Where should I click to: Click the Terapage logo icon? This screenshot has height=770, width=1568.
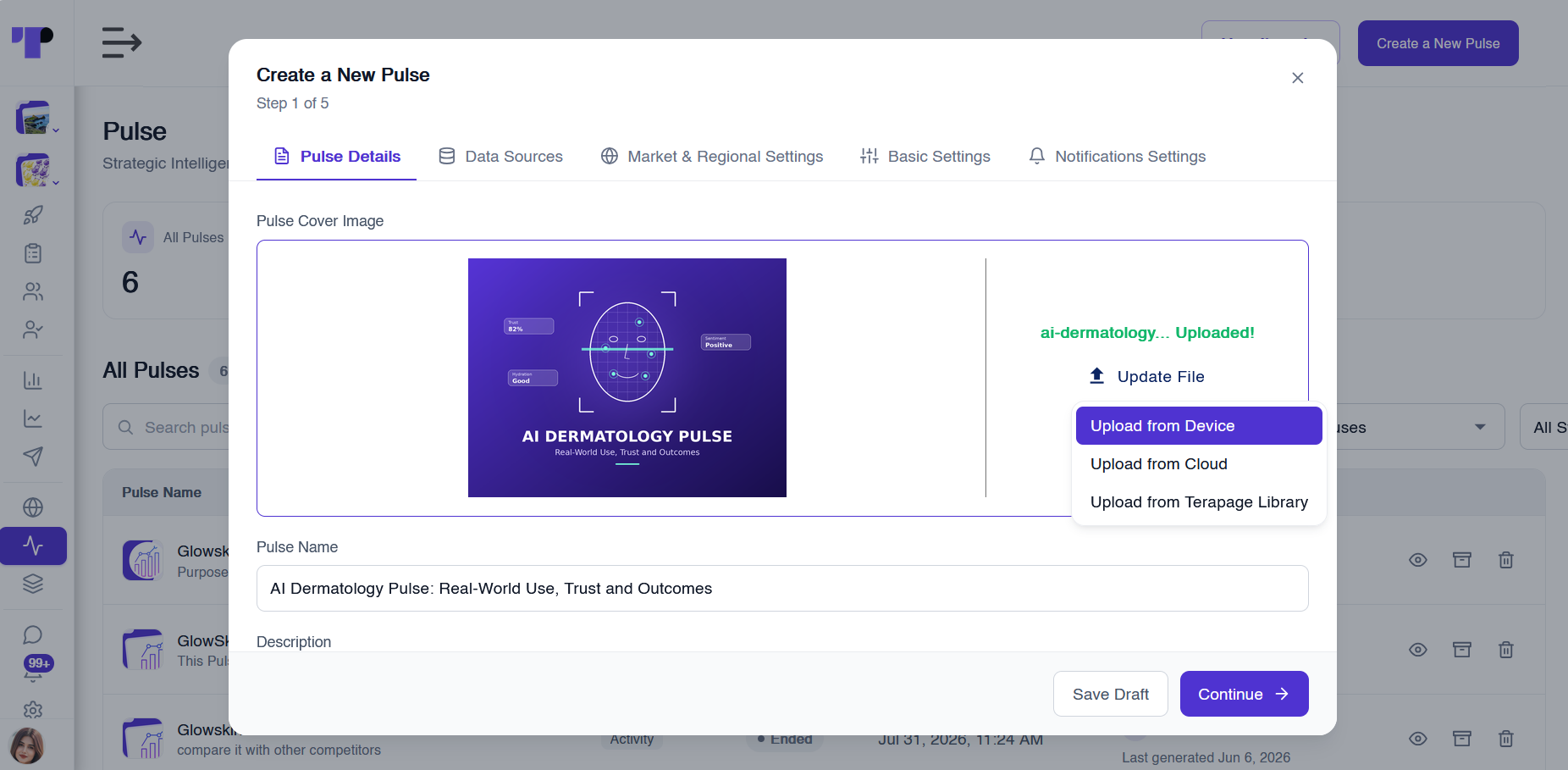pyautogui.click(x=32, y=42)
